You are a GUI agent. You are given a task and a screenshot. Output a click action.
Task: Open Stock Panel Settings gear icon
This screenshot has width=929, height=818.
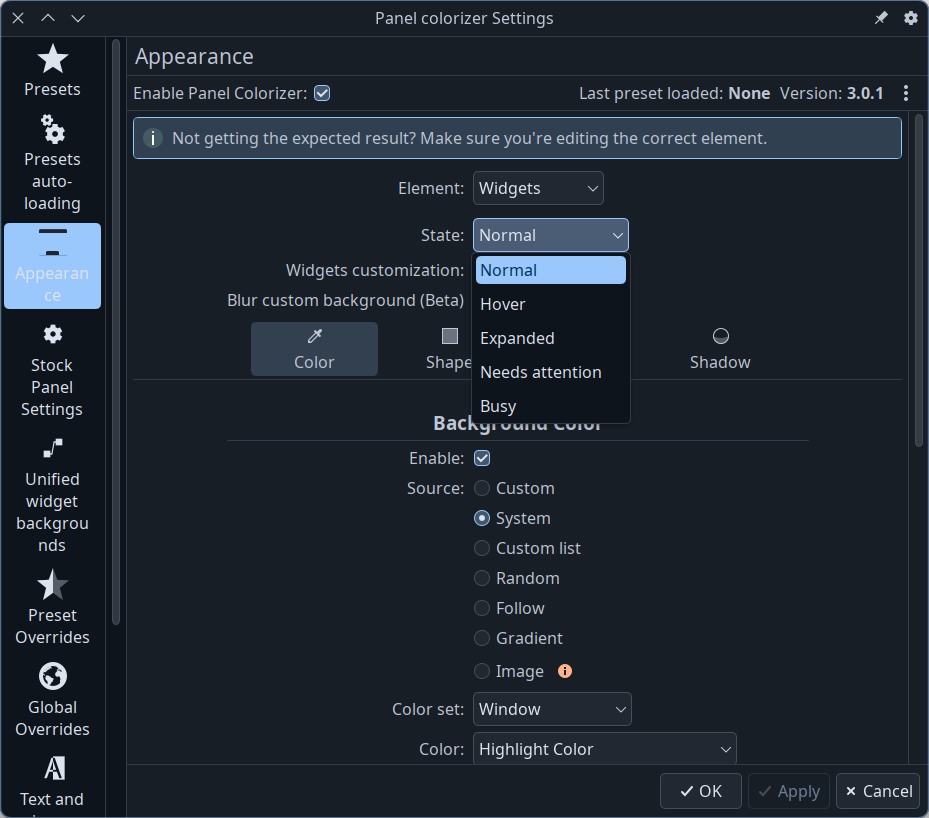pyautogui.click(x=52, y=334)
